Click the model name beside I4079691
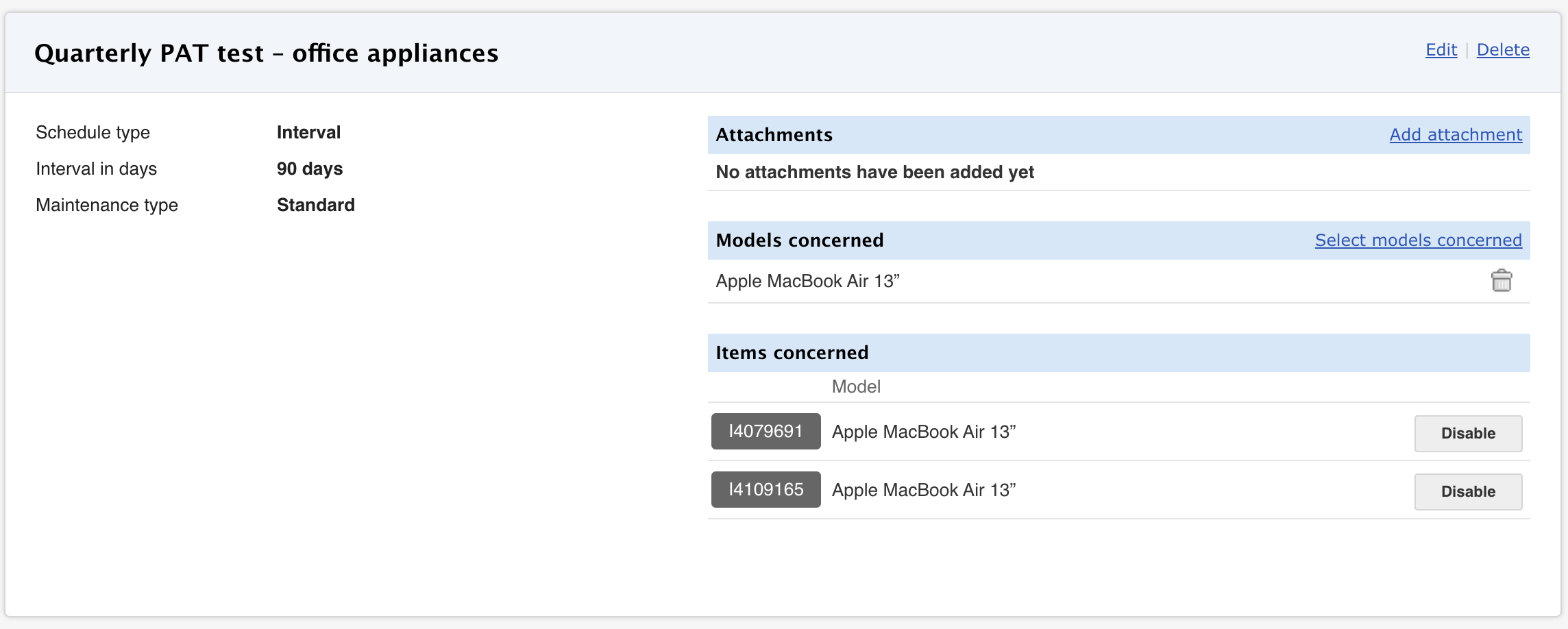Image resolution: width=1568 pixels, height=629 pixels. (x=923, y=432)
